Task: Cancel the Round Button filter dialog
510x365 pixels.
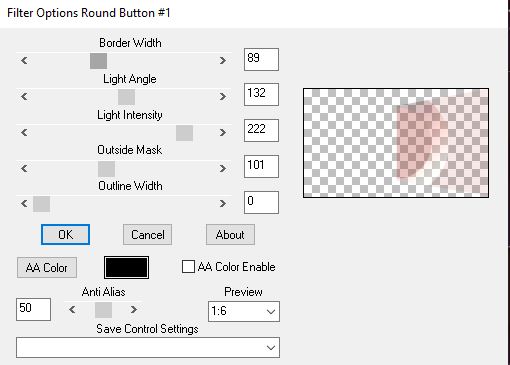Action: [147, 235]
